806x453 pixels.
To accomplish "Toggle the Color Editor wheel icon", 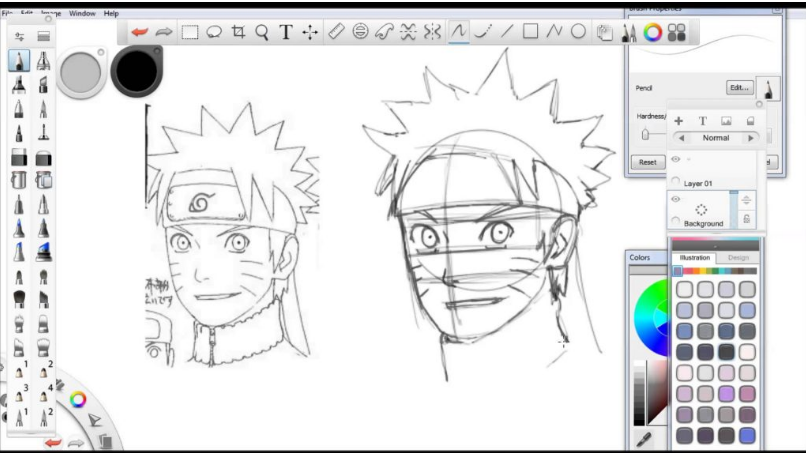I will click(x=653, y=32).
